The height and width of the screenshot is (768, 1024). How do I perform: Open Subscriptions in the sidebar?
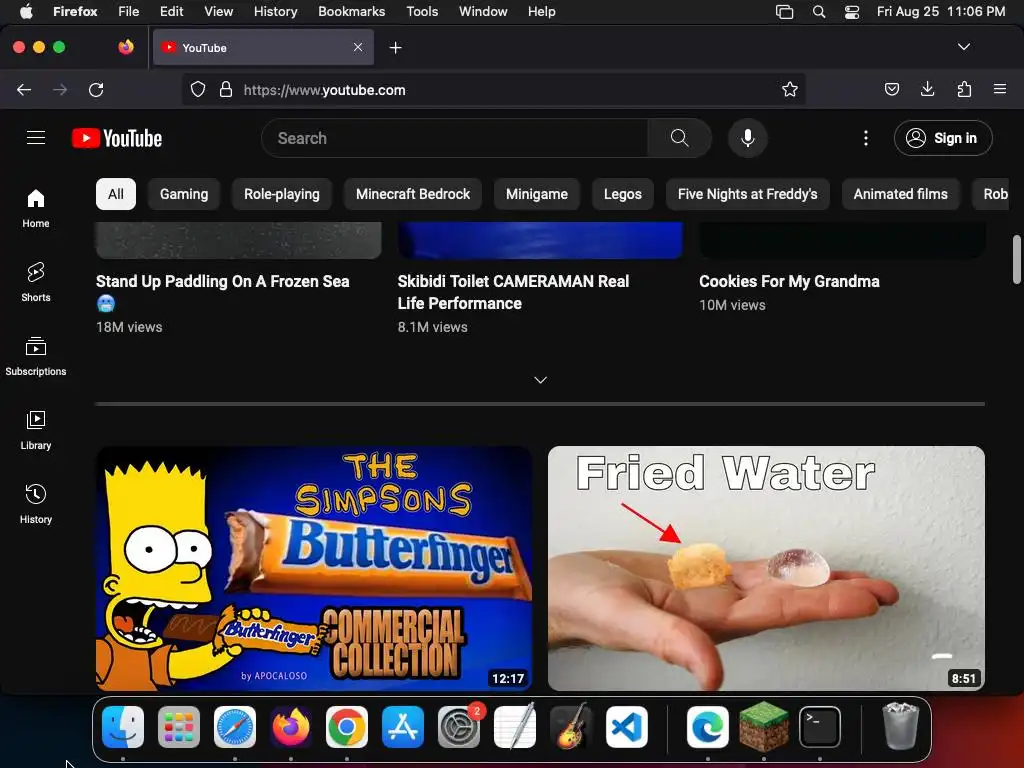[x=36, y=356]
